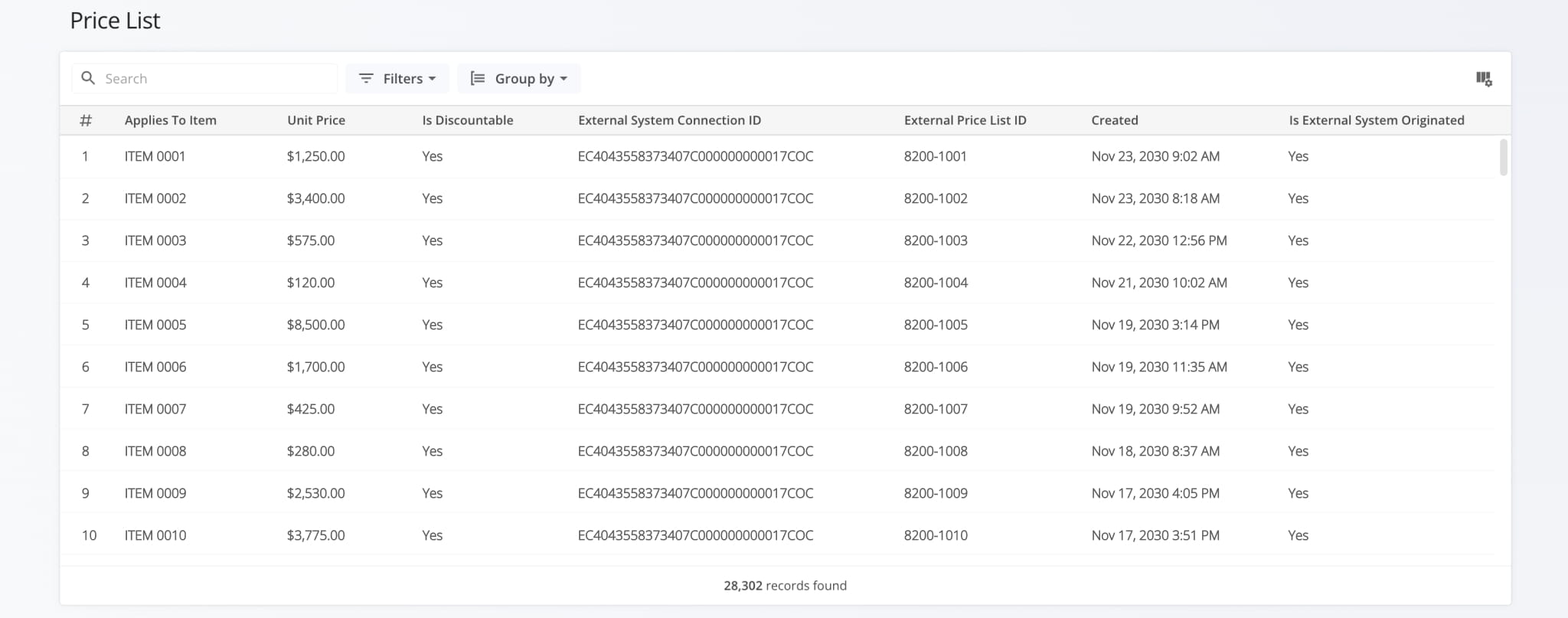
Task: Click the search magnifier icon
Action: click(88, 78)
